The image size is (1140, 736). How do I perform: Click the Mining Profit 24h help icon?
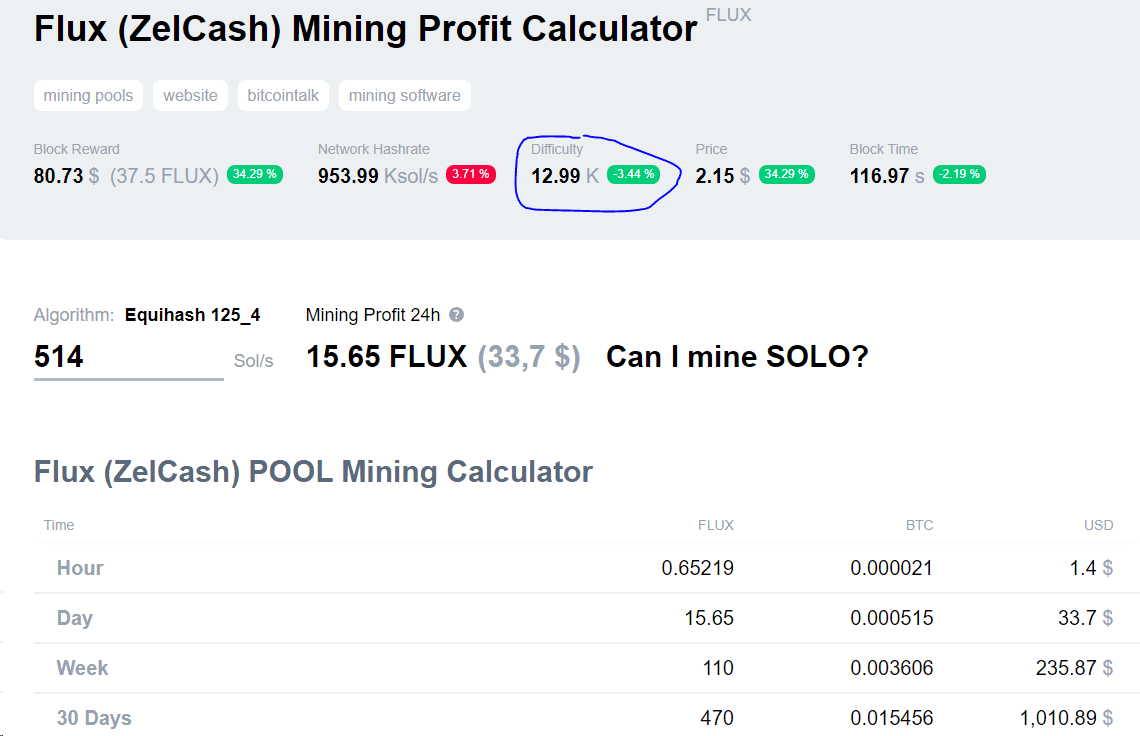coord(456,315)
